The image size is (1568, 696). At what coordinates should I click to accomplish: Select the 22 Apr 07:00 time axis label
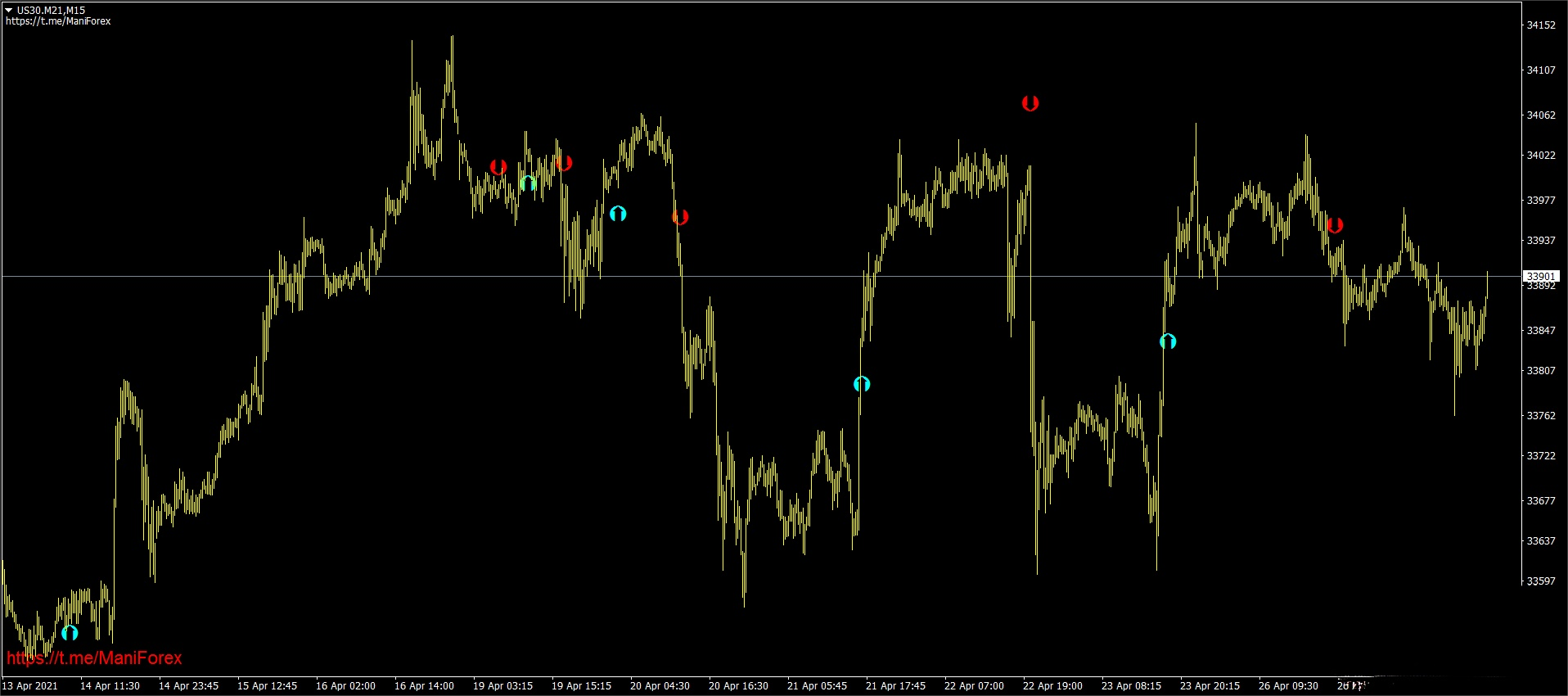[x=974, y=686]
